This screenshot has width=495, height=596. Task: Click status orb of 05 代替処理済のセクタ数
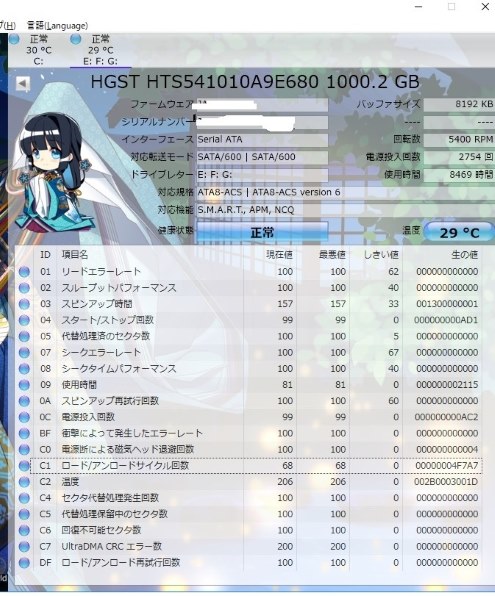pos(24,336)
